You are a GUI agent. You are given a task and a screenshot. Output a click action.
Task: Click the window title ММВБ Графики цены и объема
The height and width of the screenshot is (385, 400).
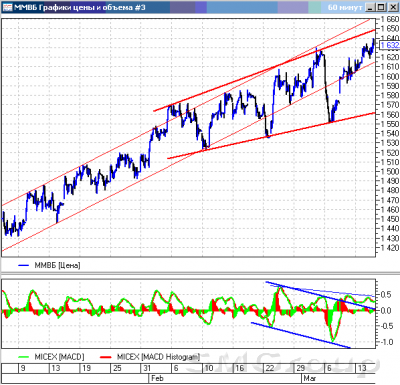click(80, 7)
